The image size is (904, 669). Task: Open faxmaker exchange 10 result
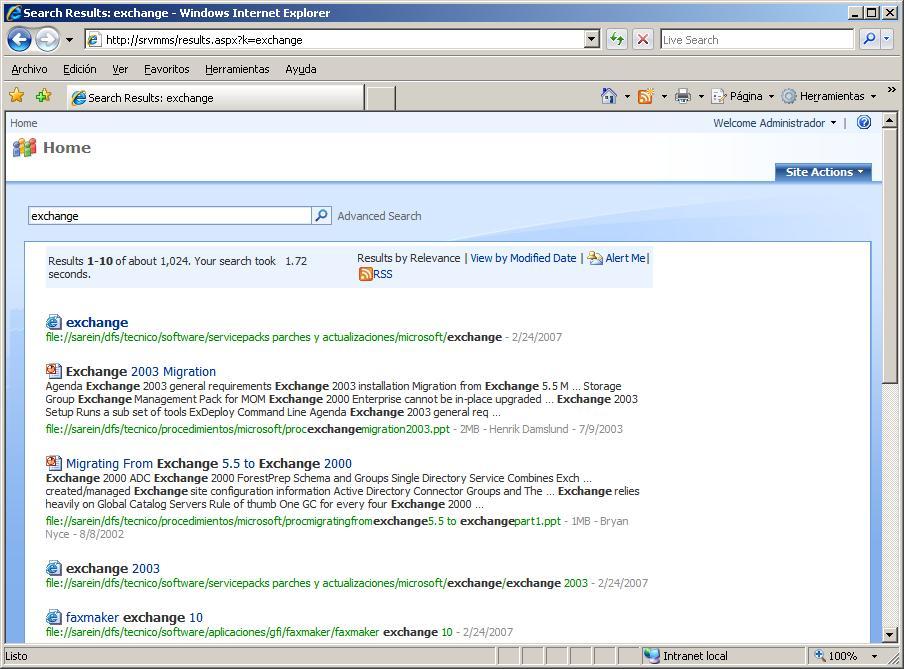click(134, 618)
